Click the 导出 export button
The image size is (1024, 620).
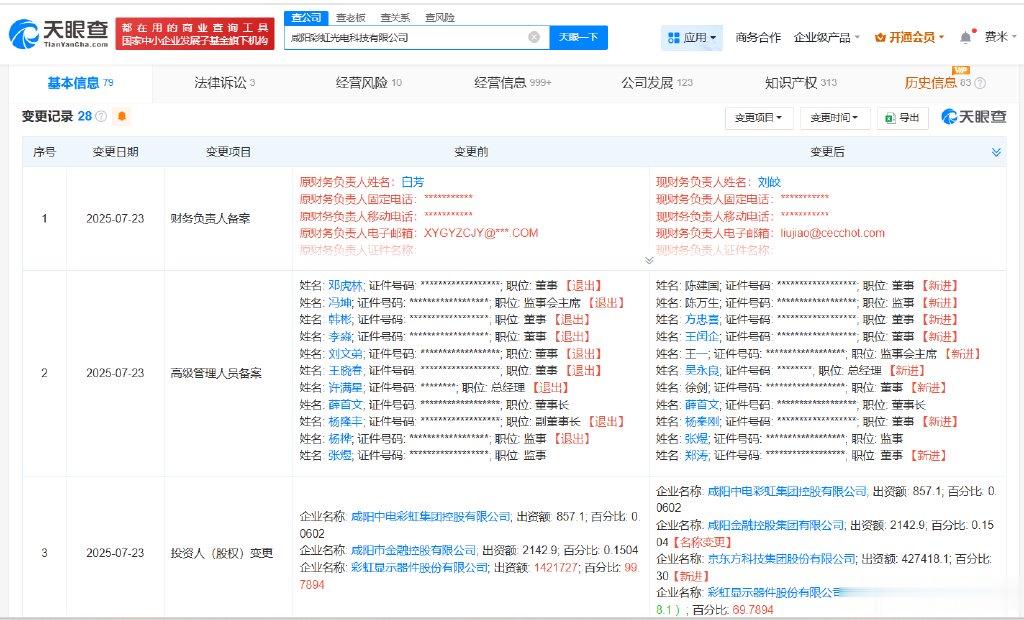tap(903, 118)
